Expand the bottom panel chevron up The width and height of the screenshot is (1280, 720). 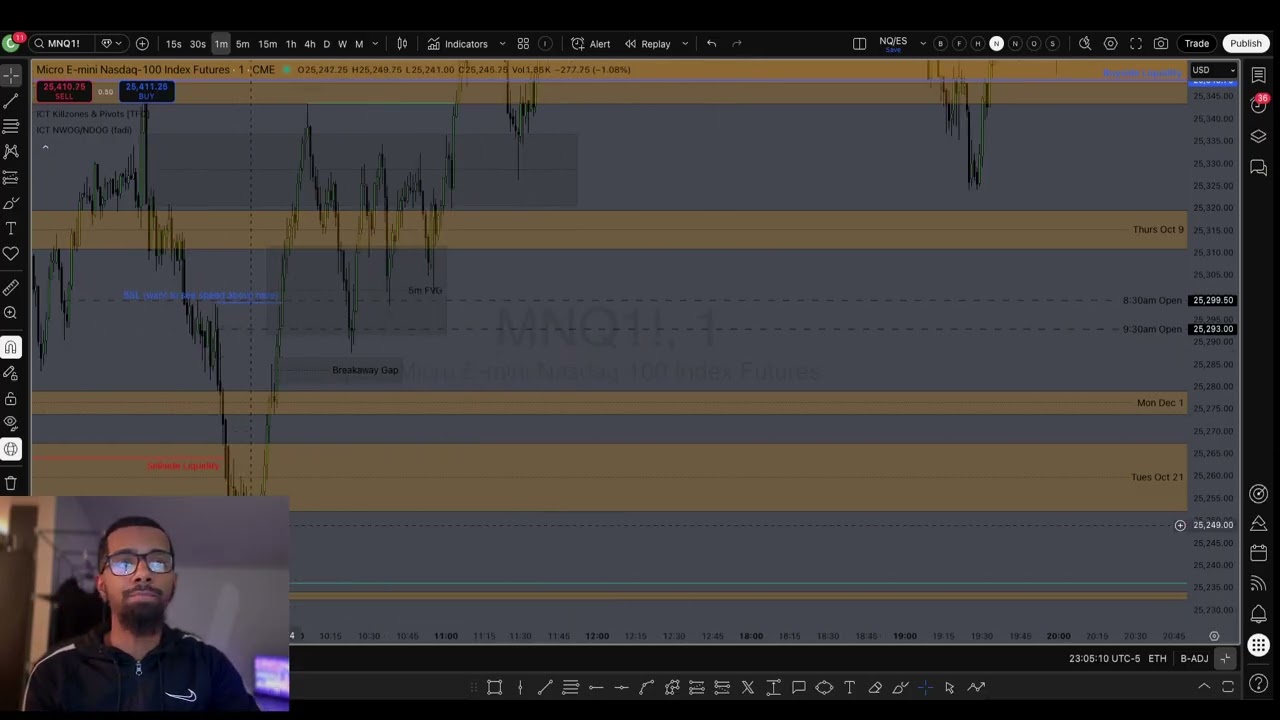1204,687
